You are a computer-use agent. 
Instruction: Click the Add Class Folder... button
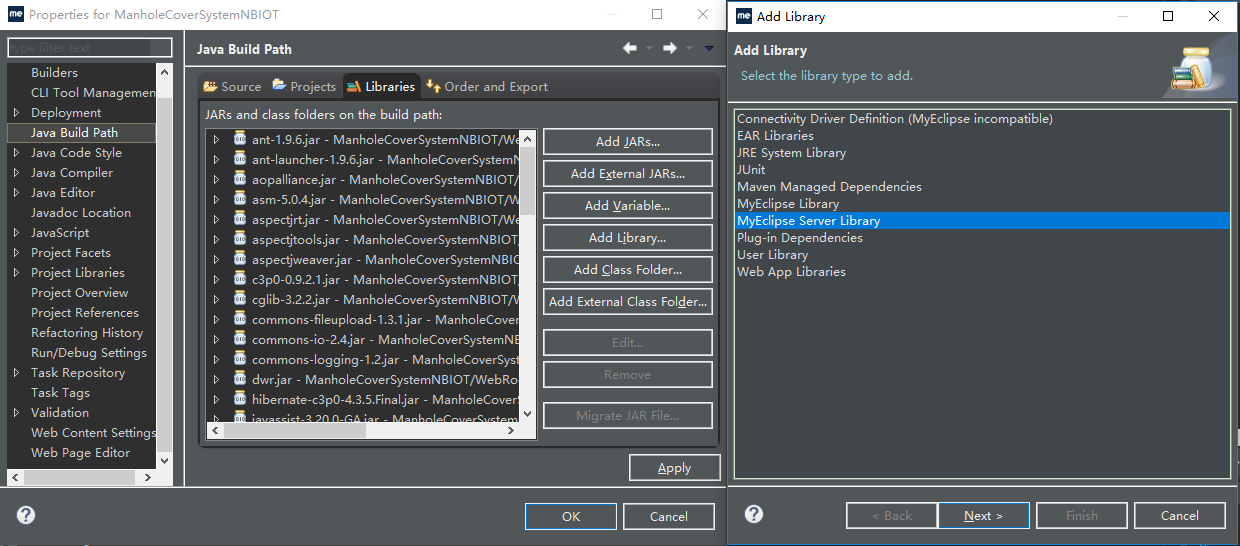(628, 270)
